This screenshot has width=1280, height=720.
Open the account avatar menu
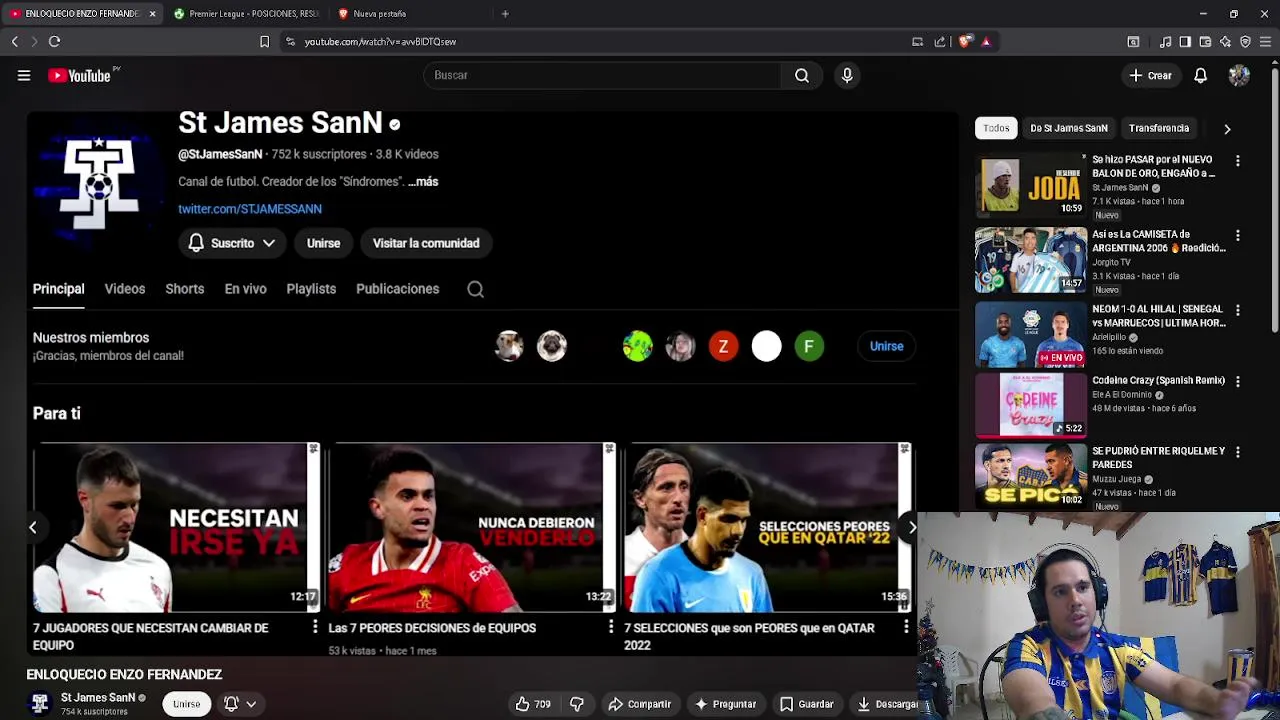pyautogui.click(x=1239, y=75)
